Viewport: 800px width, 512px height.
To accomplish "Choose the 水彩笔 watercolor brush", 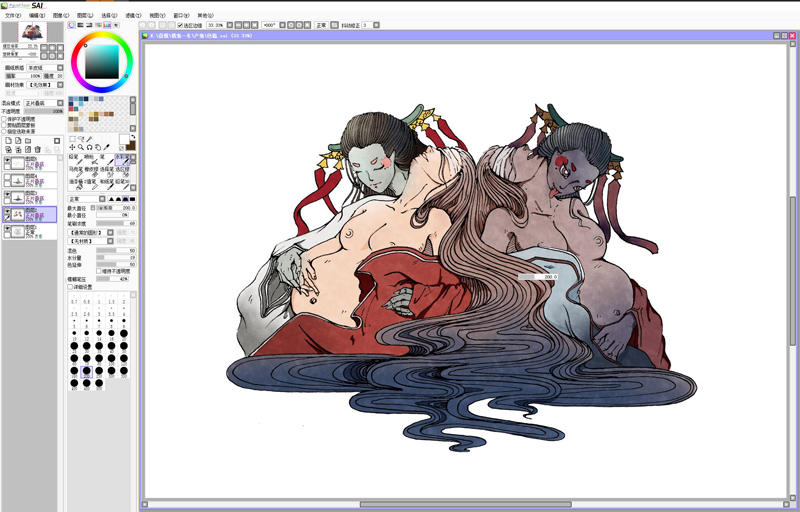I will (x=122, y=160).
